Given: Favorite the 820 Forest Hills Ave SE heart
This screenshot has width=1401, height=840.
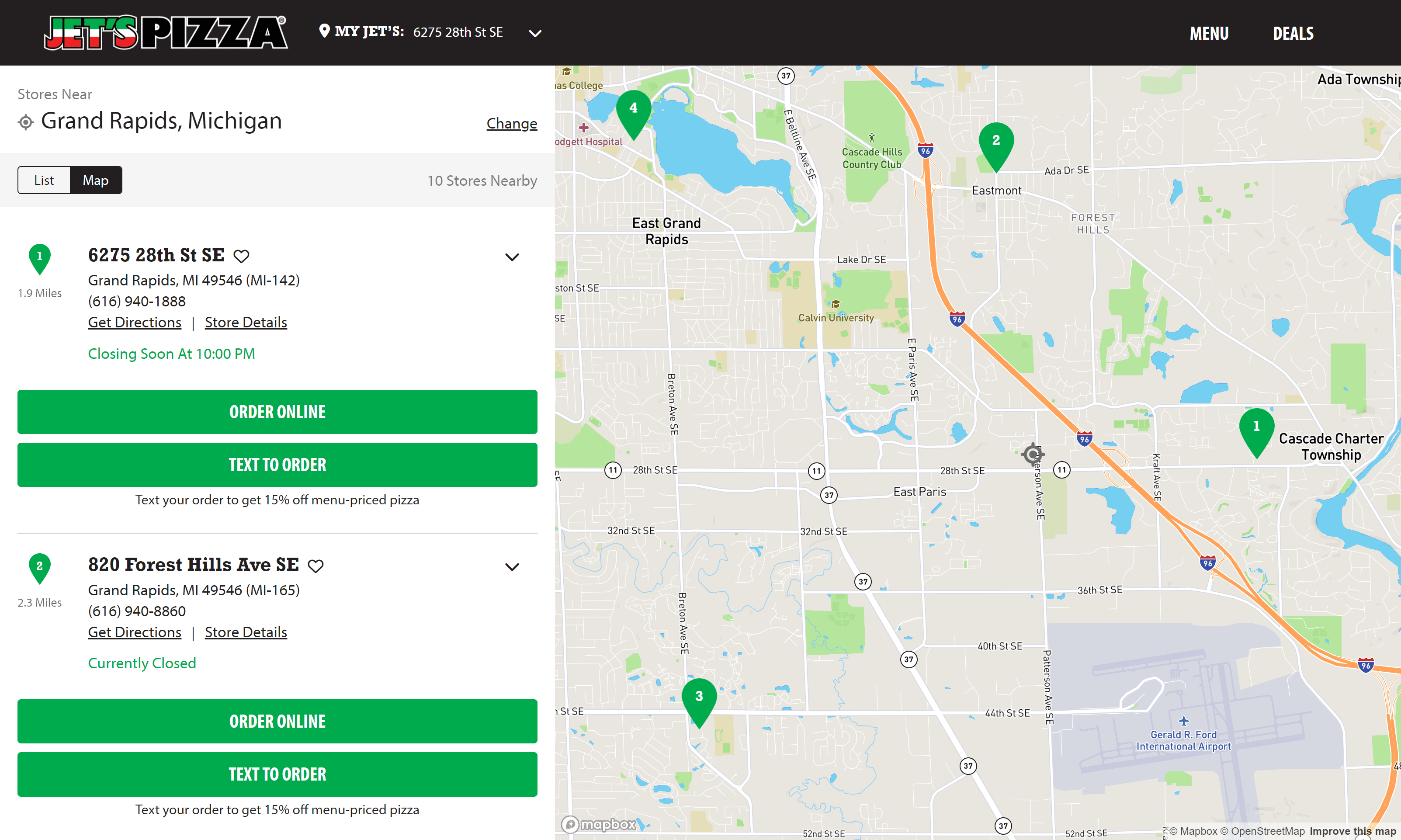Looking at the screenshot, I should (316, 566).
